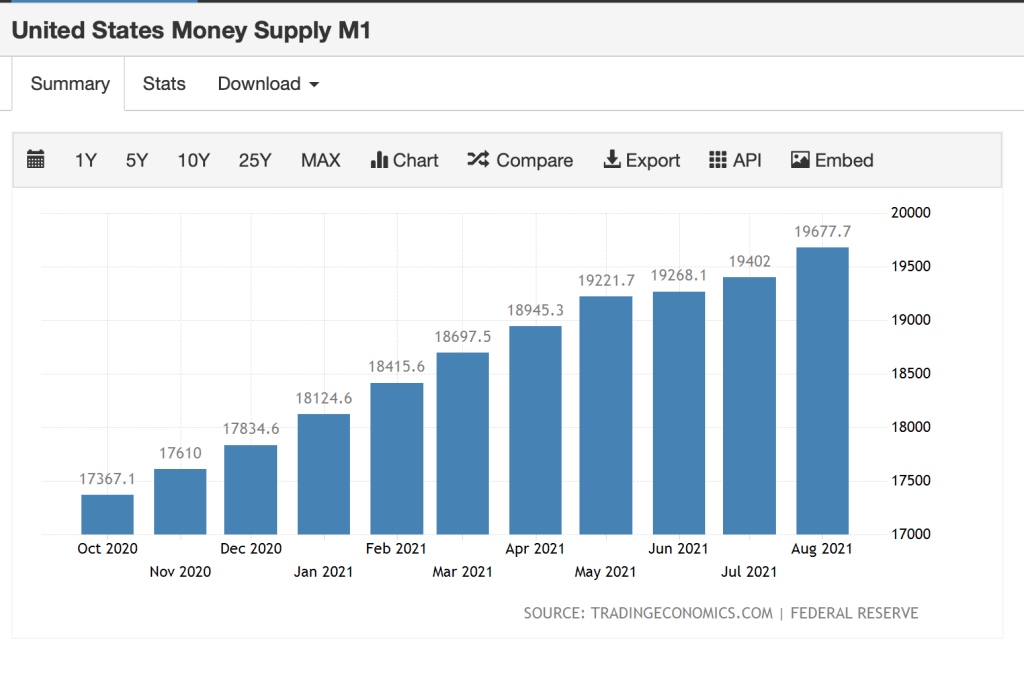Choose the 25Y time range
1024x676 pixels.
pyautogui.click(x=255, y=160)
